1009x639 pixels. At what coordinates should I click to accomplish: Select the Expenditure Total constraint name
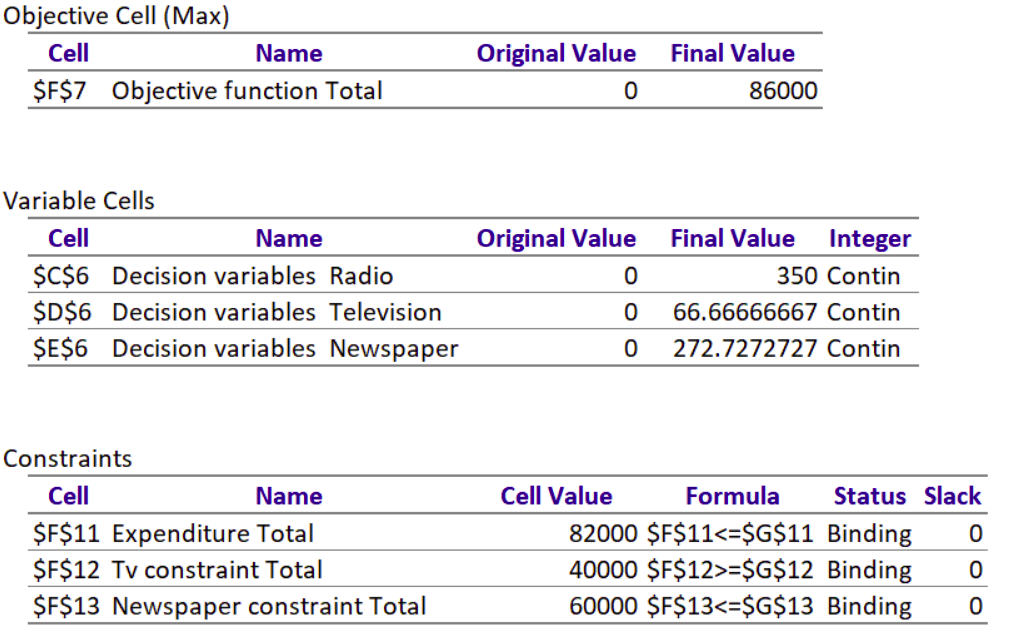point(213,534)
